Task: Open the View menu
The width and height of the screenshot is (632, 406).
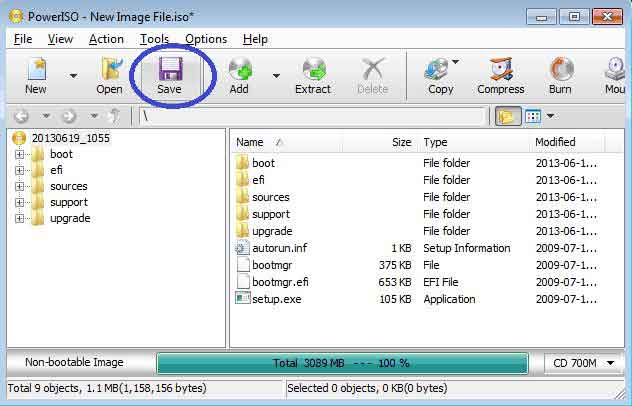Action: (x=60, y=39)
